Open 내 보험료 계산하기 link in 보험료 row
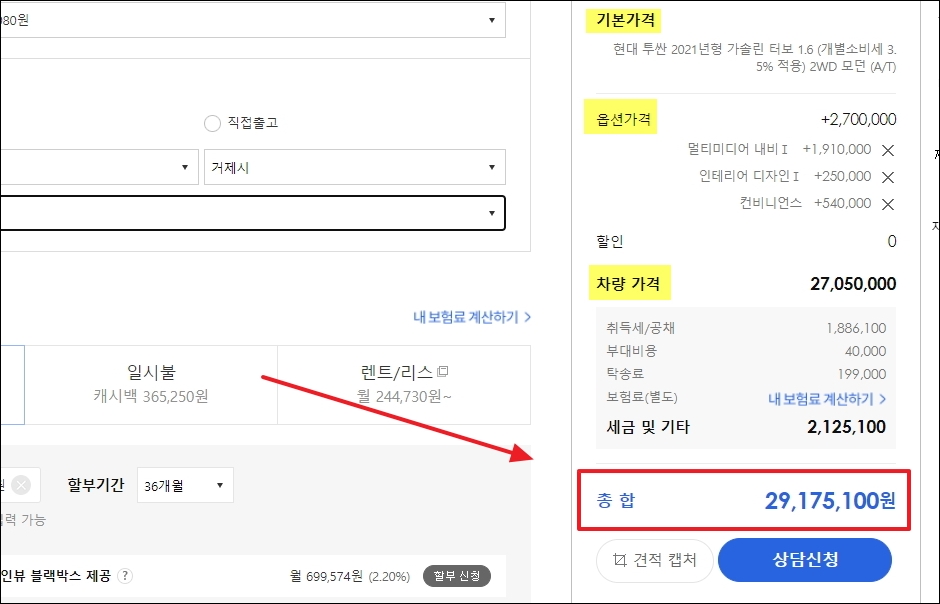940x604 pixels. pyautogui.click(x=827, y=399)
